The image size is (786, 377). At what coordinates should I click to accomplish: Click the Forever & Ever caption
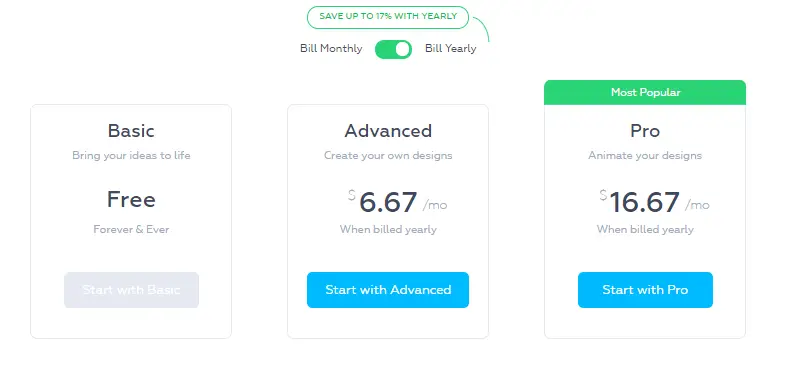coord(131,230)
